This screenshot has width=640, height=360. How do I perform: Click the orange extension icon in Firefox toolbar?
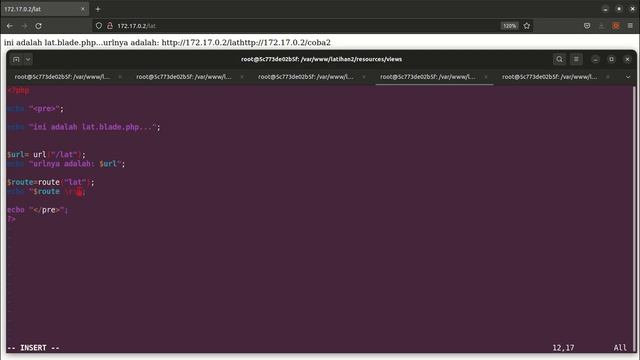[616, 26]
